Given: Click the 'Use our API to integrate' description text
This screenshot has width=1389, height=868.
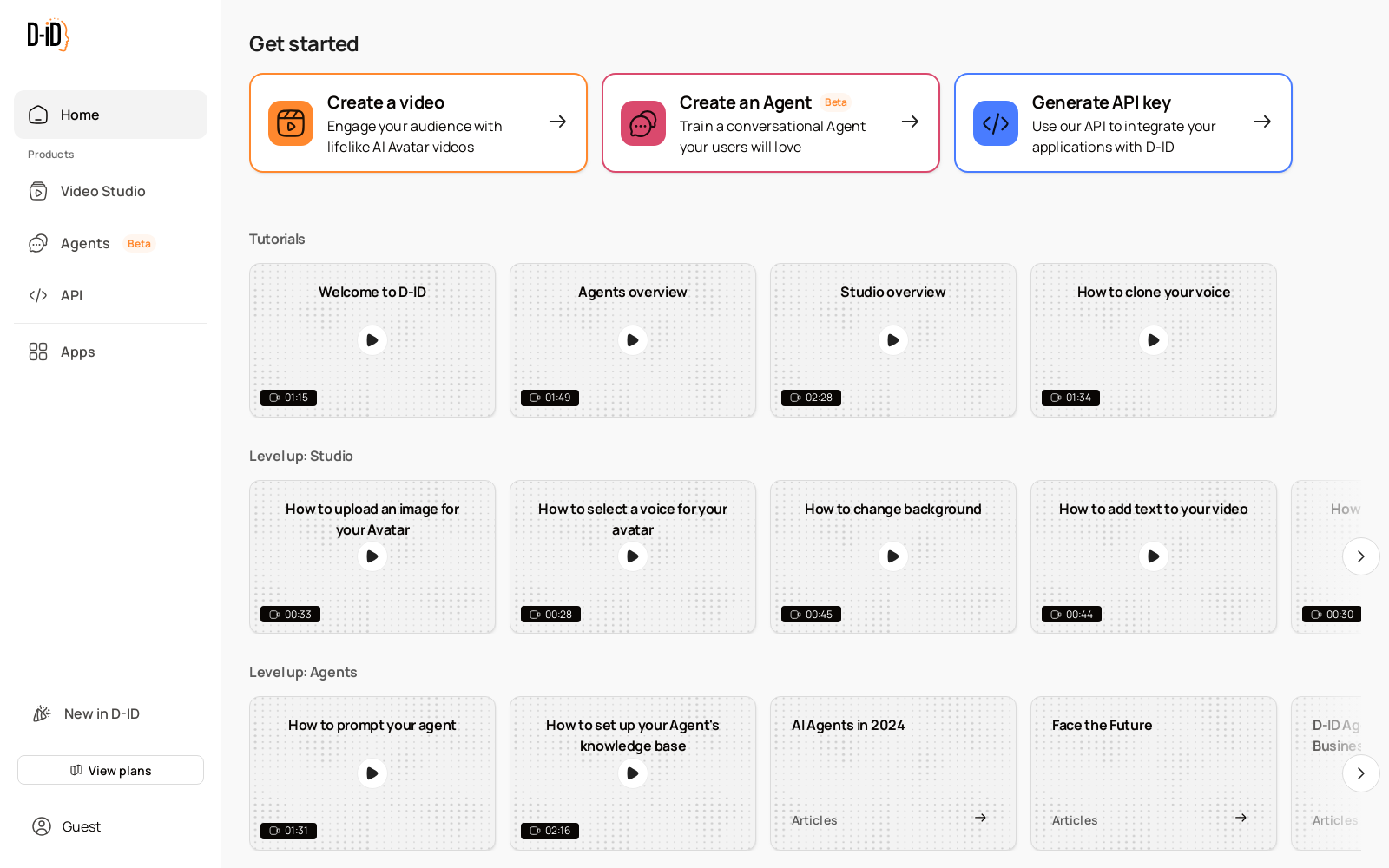Looking at the screenshot, I should [x=1124, y=136].
